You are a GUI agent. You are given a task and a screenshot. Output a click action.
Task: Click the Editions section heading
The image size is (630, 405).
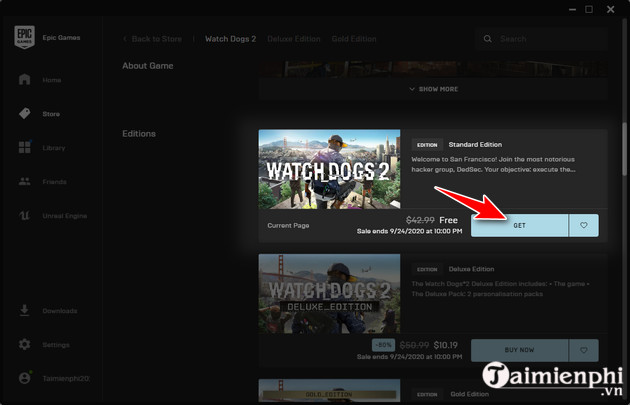coord(139,134)
